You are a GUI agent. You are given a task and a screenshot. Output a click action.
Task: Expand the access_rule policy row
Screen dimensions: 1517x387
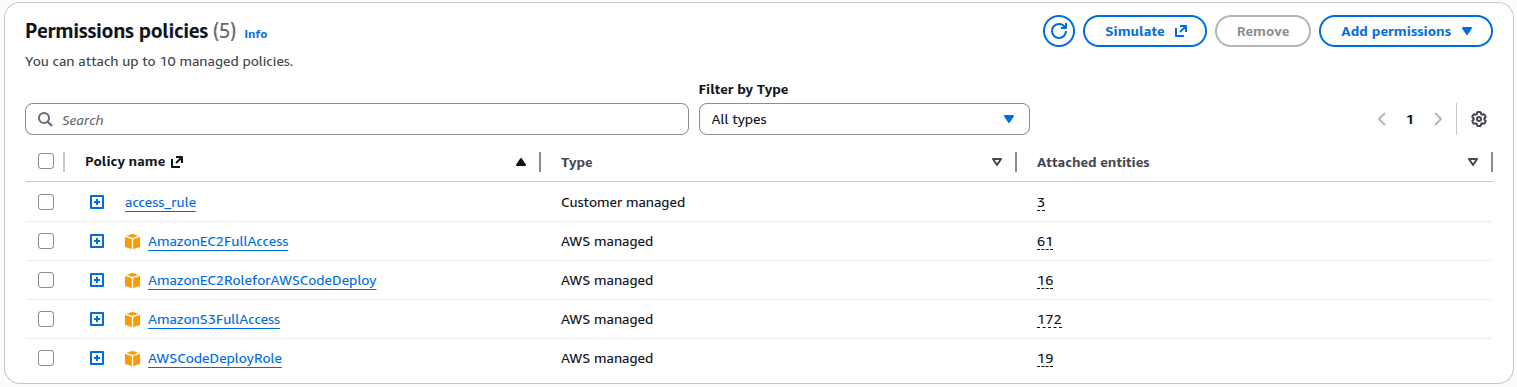coord(97,202)
